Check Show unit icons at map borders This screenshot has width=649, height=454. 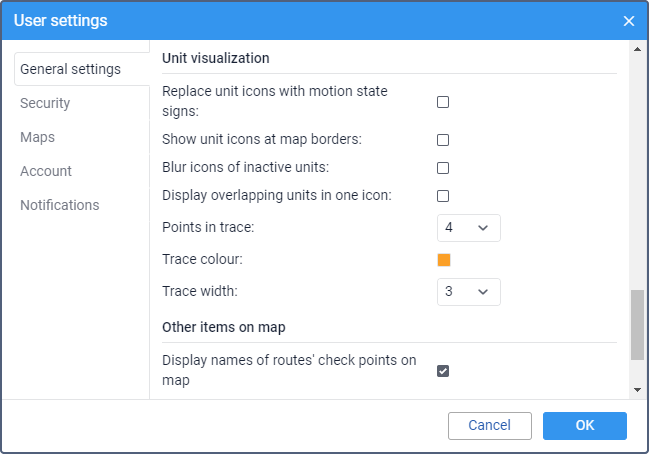pyautogui.click(x=443, y=140)
